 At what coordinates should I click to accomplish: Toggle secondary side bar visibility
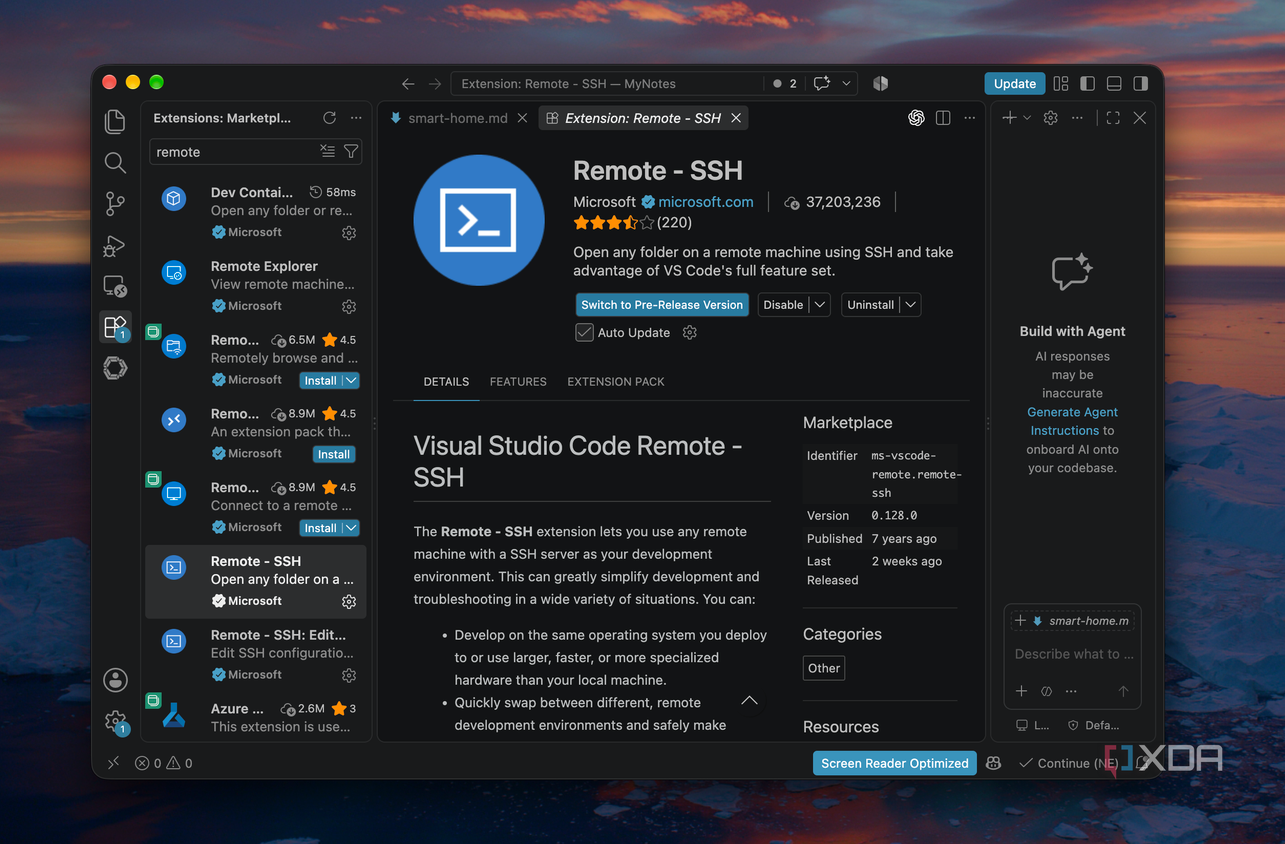[1140, 84]
